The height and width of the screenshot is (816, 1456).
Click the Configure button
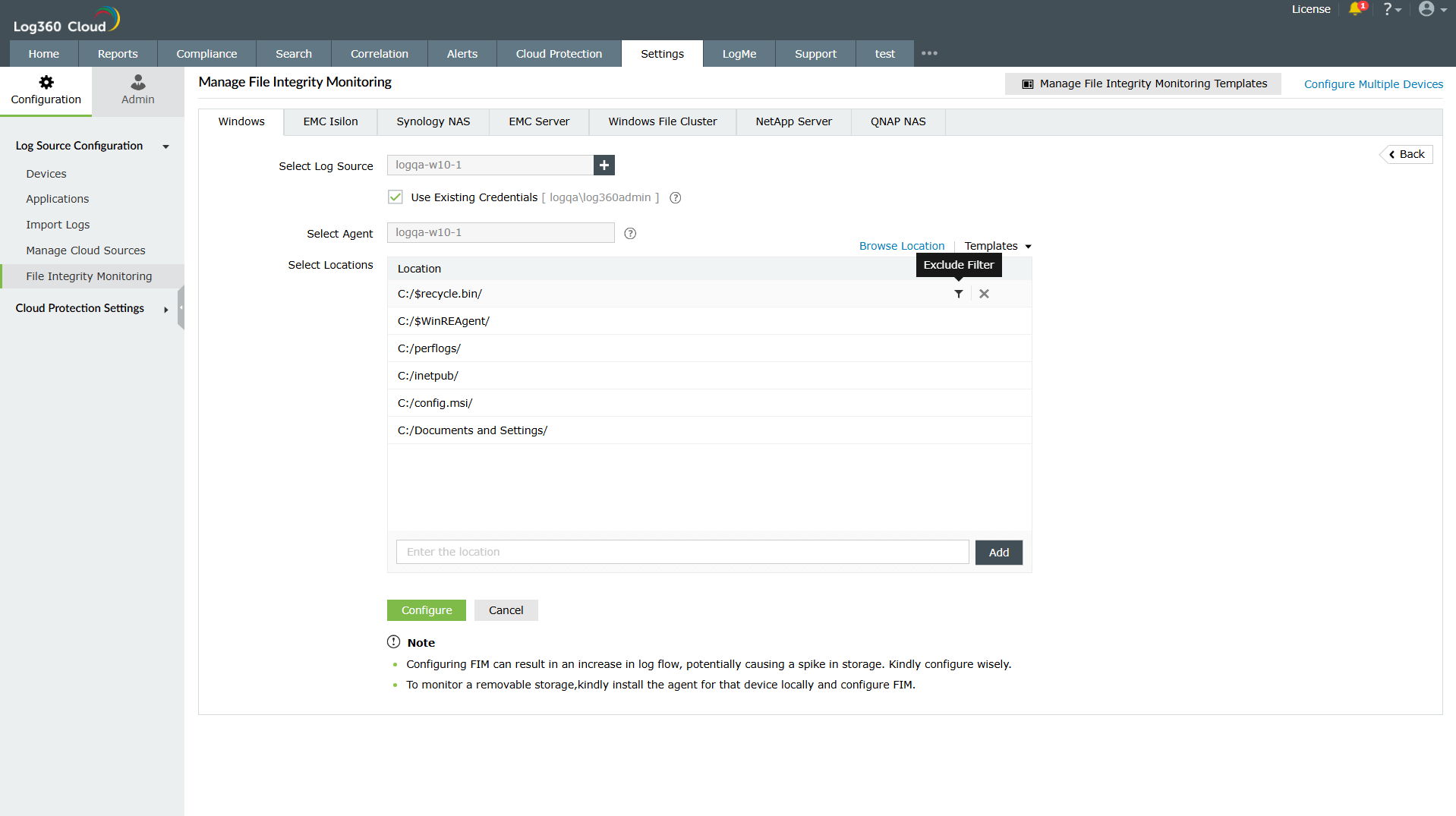(x=426, y=610)
